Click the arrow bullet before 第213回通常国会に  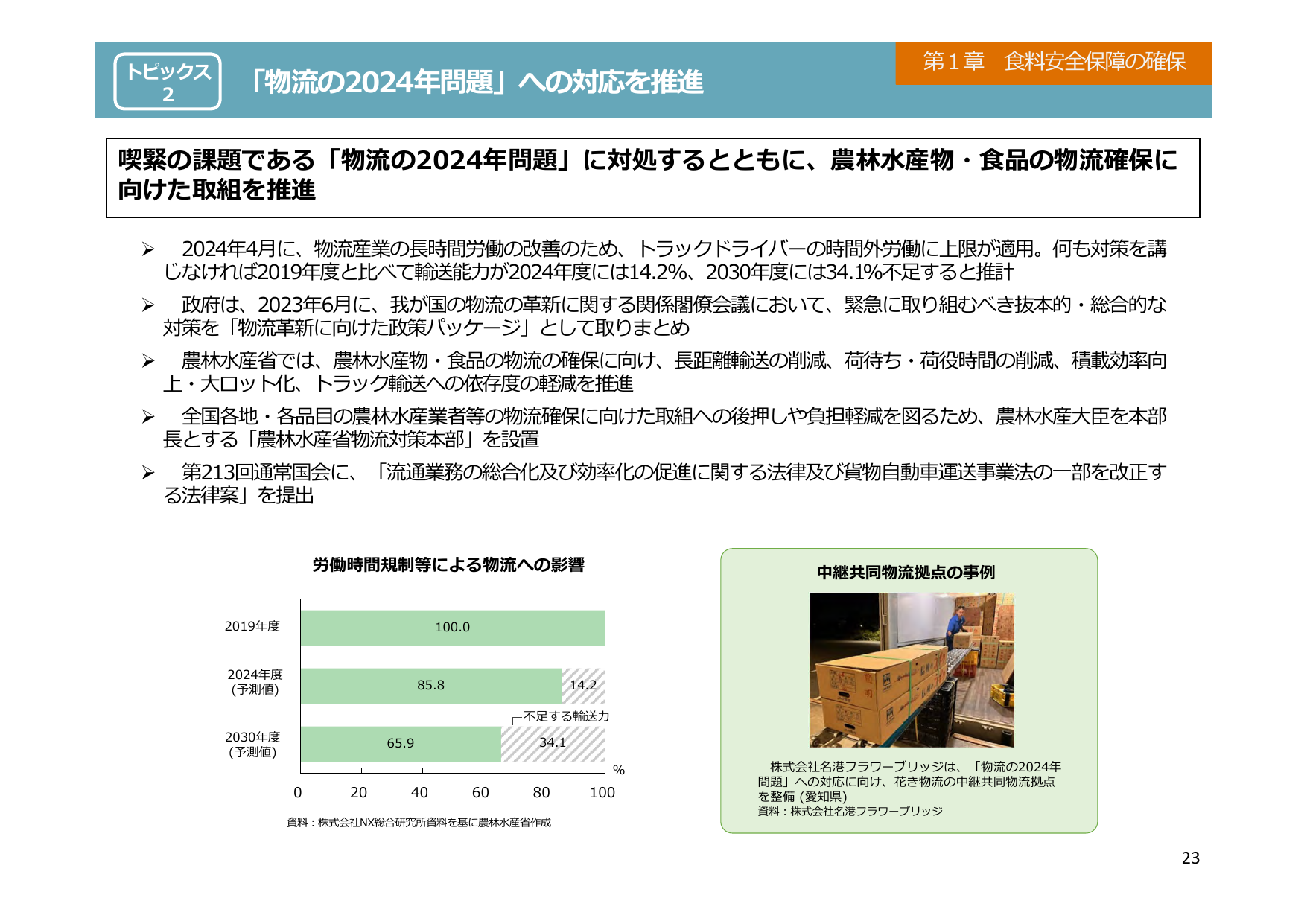(x=148, y=473)
